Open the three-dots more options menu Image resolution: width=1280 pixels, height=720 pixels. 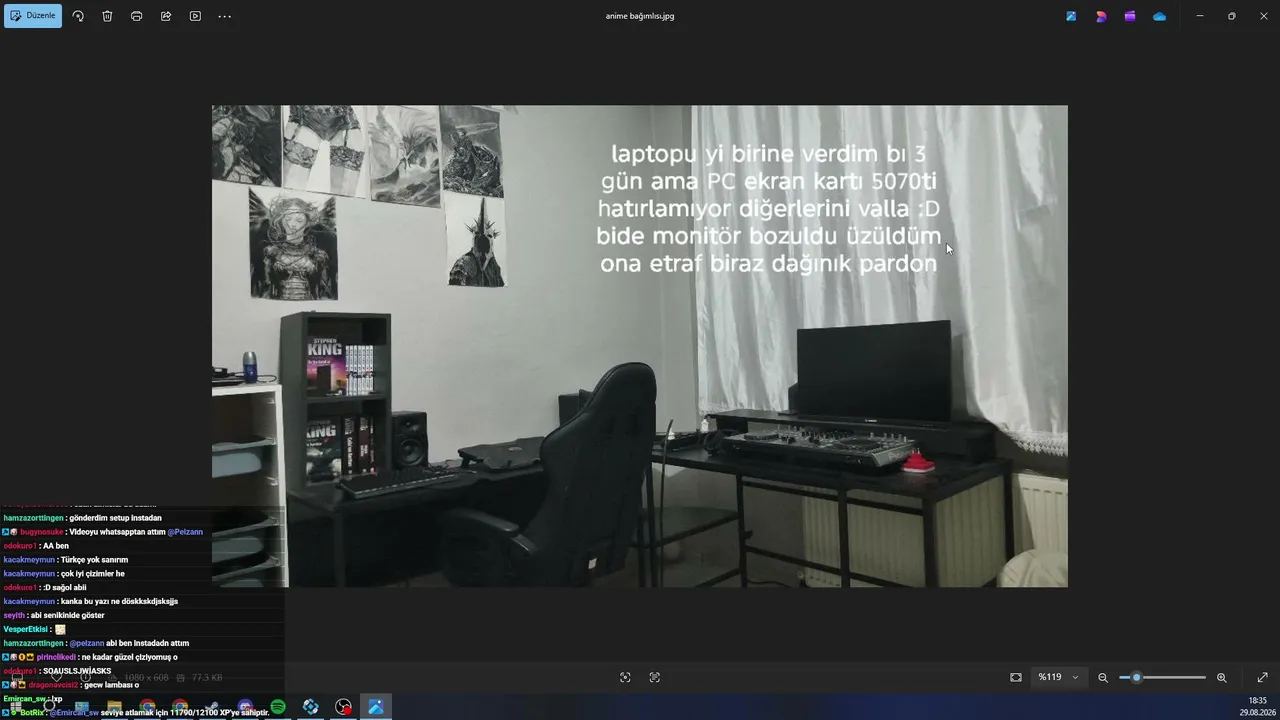click(x=224, y=16)
